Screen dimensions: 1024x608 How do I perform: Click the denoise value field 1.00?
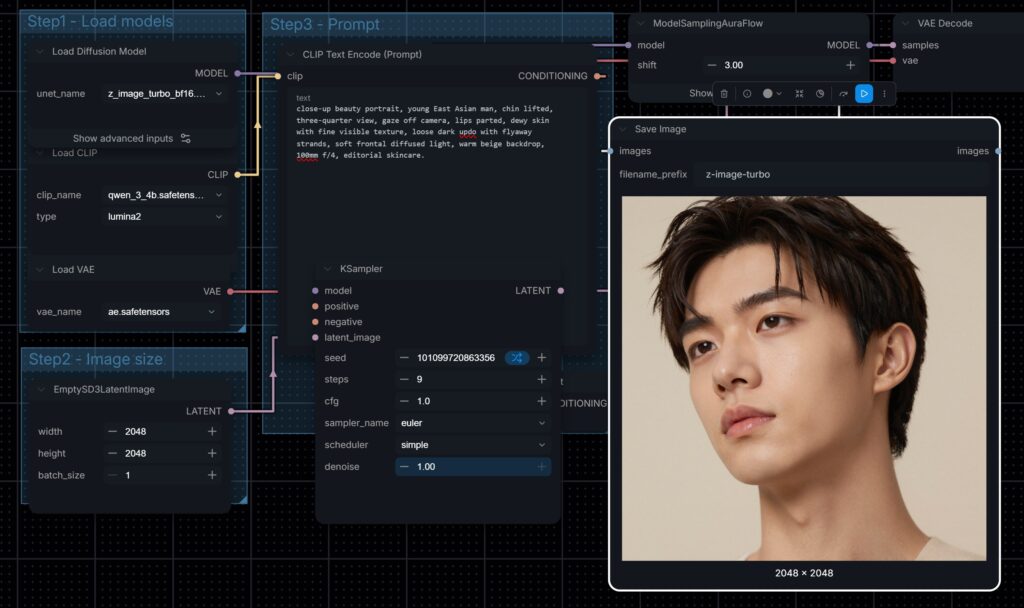(x=473, y=467)
